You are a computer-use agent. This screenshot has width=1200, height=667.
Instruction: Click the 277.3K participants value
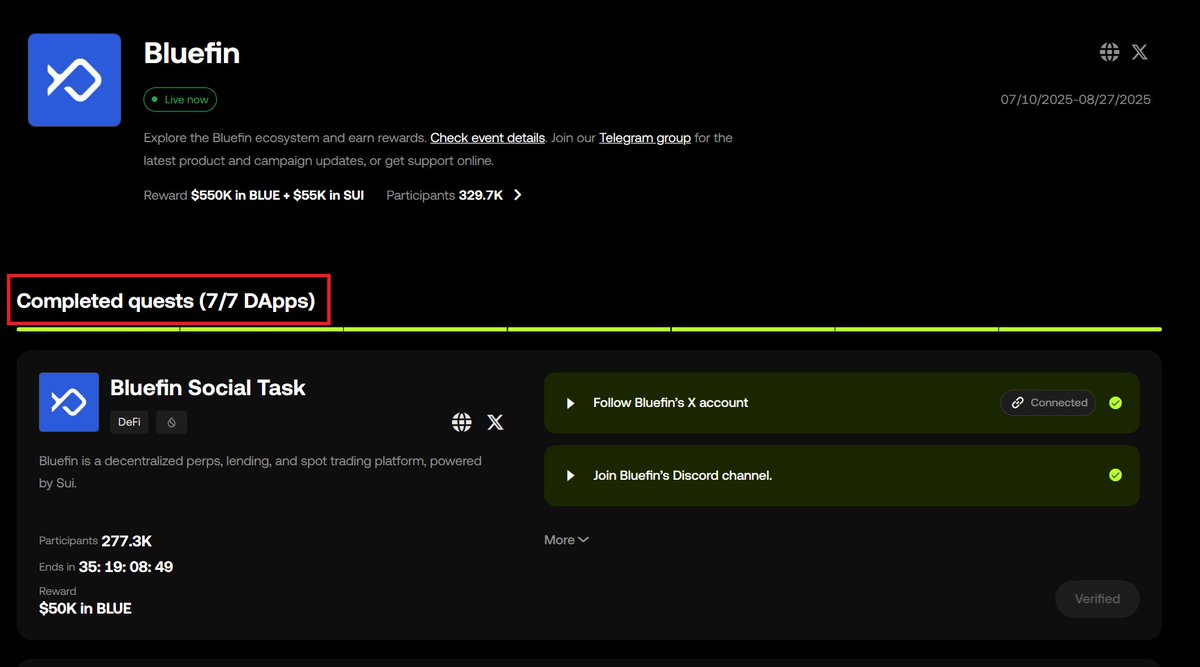coord(127,541)
